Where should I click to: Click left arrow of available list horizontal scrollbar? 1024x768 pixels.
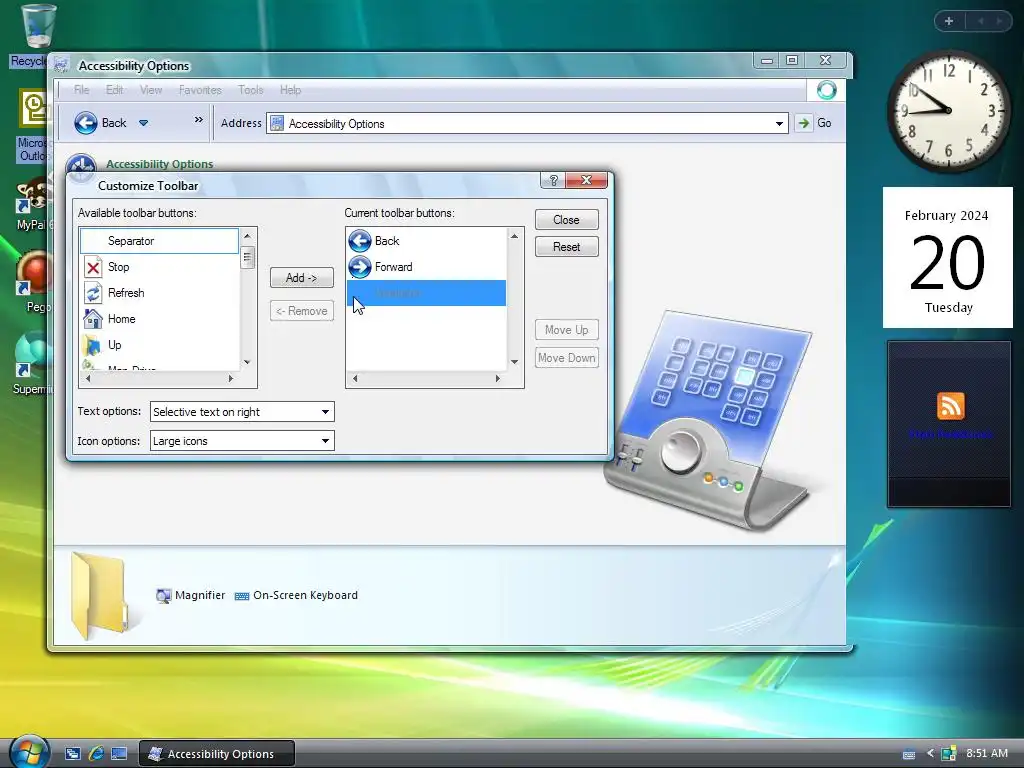point(88,378)
